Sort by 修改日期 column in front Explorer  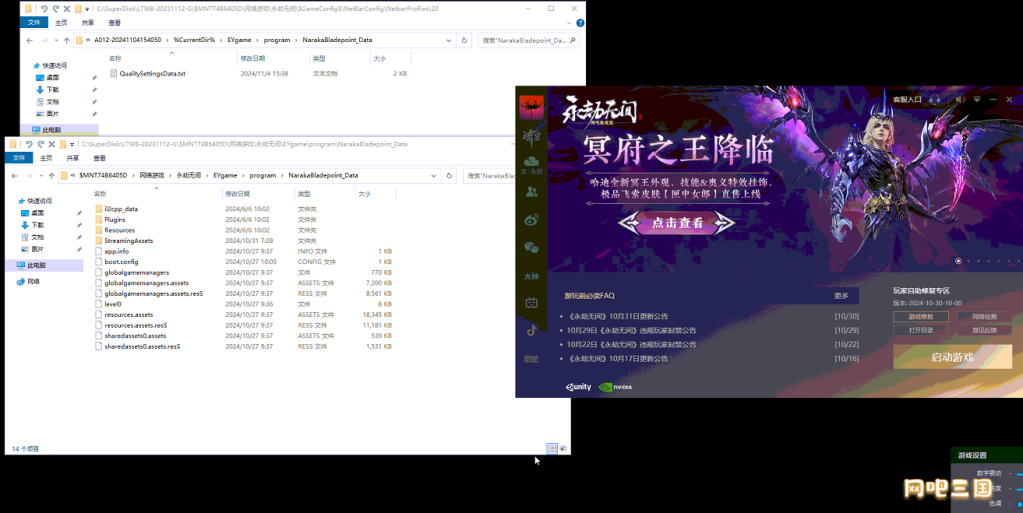[x=237, y=194]
